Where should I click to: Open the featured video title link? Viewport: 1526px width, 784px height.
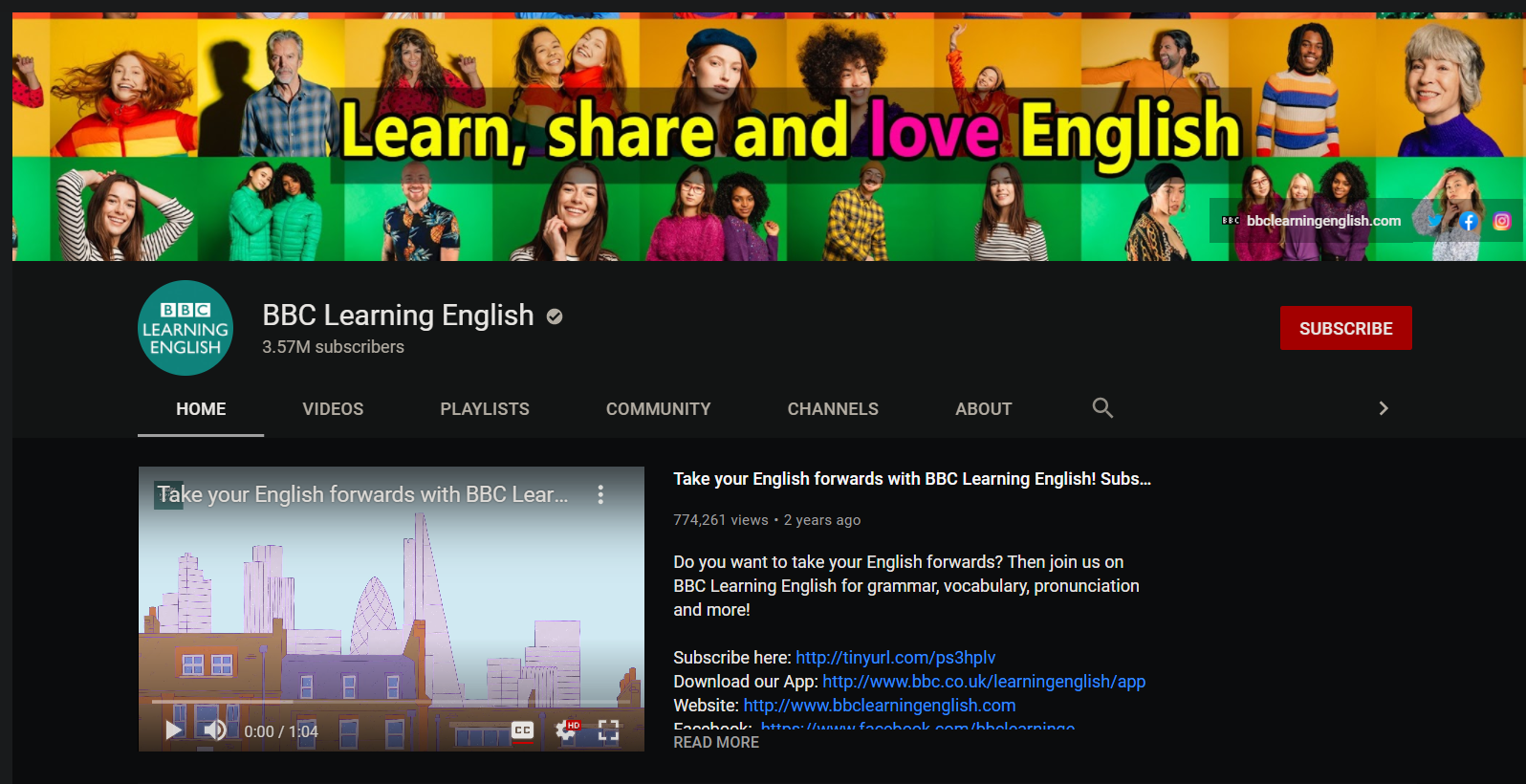point(912,479)
